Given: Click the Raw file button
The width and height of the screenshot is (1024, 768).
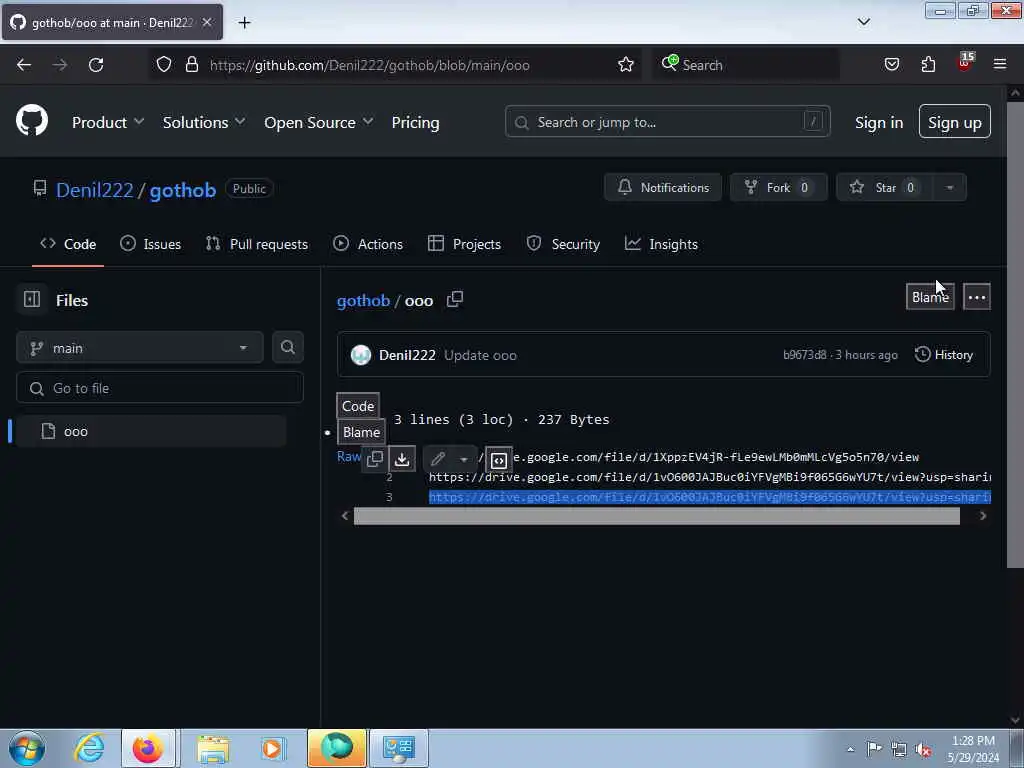Looking at the screenshot, I should pyautogui.click(x=349, y=456).
